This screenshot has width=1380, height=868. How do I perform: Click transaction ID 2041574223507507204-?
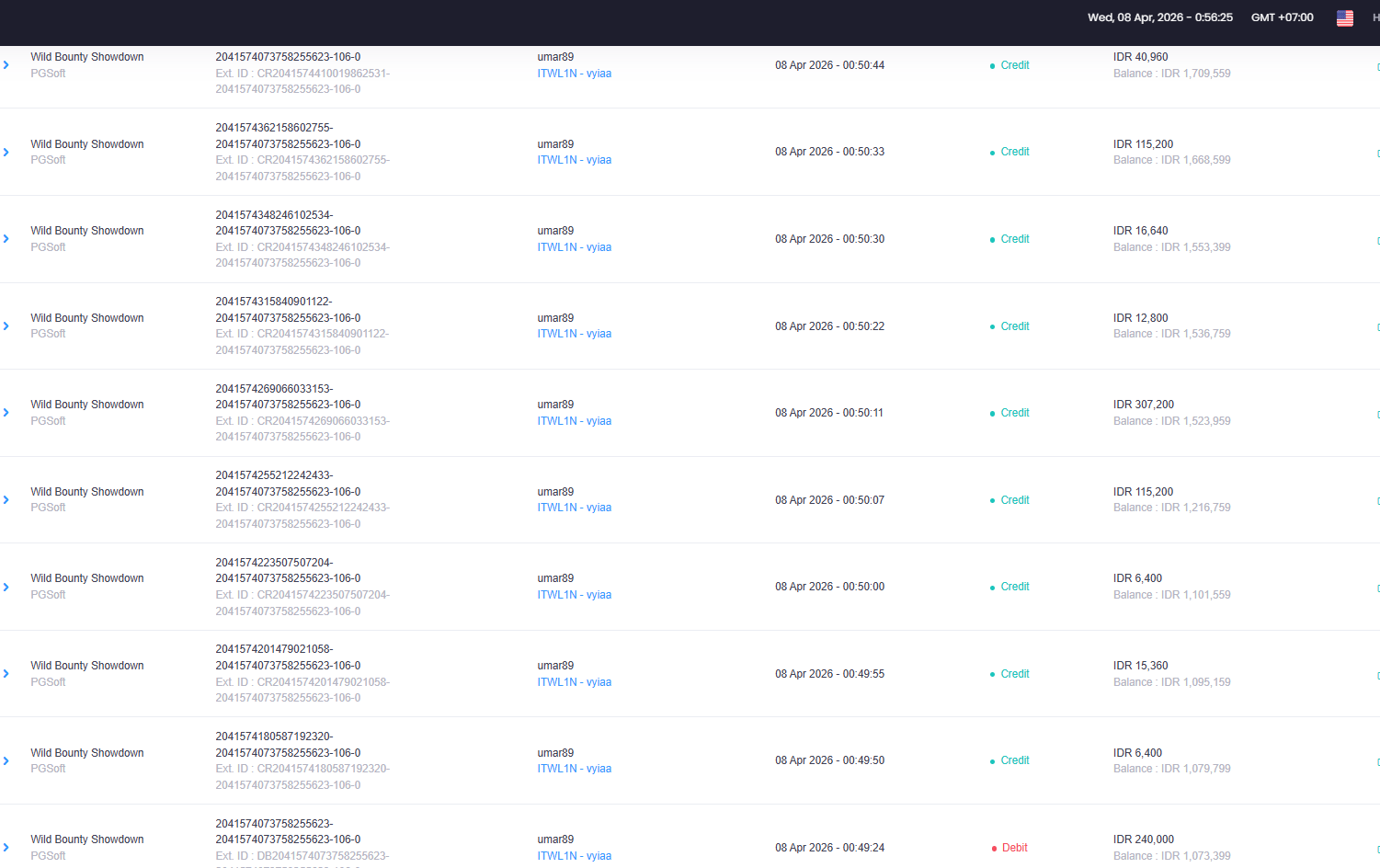tap(275, 563)
